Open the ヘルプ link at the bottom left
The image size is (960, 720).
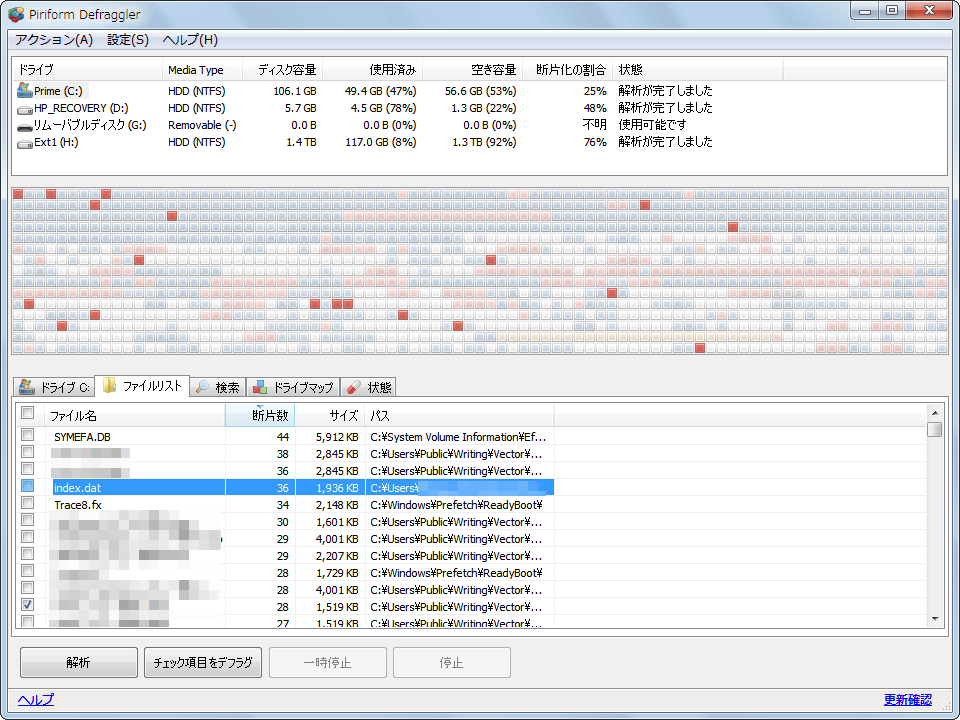pyautogui.click(x=36, y=700)
